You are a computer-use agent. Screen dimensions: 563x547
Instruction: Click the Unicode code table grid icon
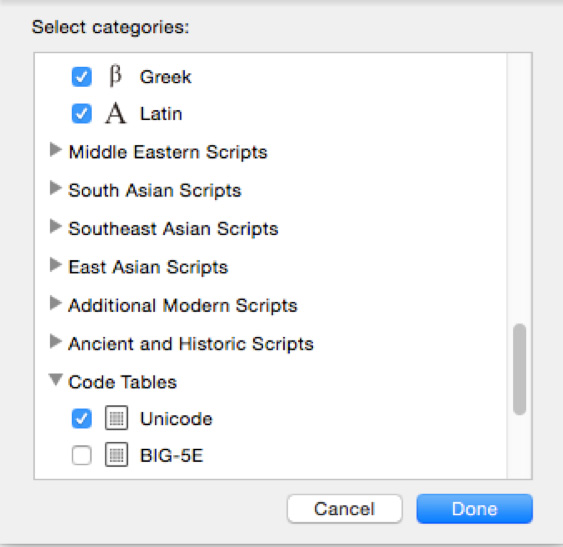pyautogui.click(x=116, y=418)
